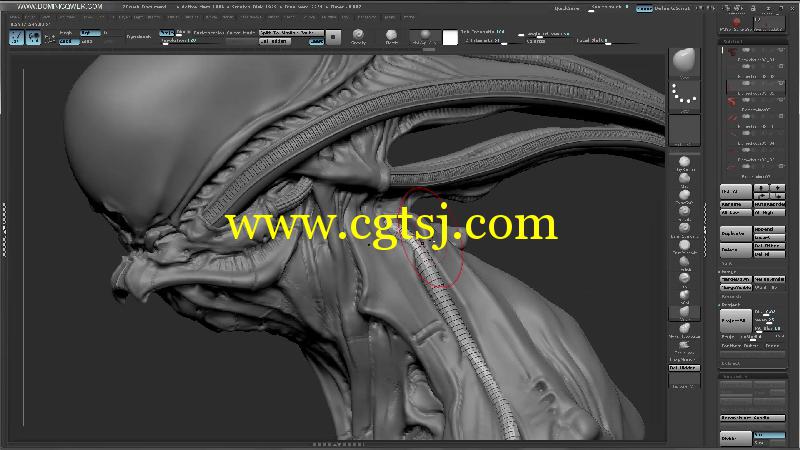Toggle Rgb mode
The image size is (800, 450).
(x=89, y=33)
